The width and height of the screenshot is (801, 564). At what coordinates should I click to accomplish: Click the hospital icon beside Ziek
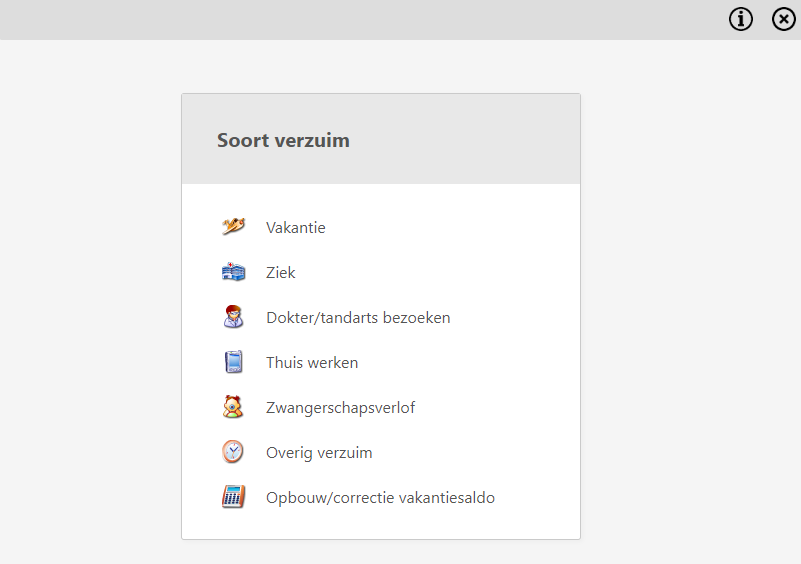233,272
